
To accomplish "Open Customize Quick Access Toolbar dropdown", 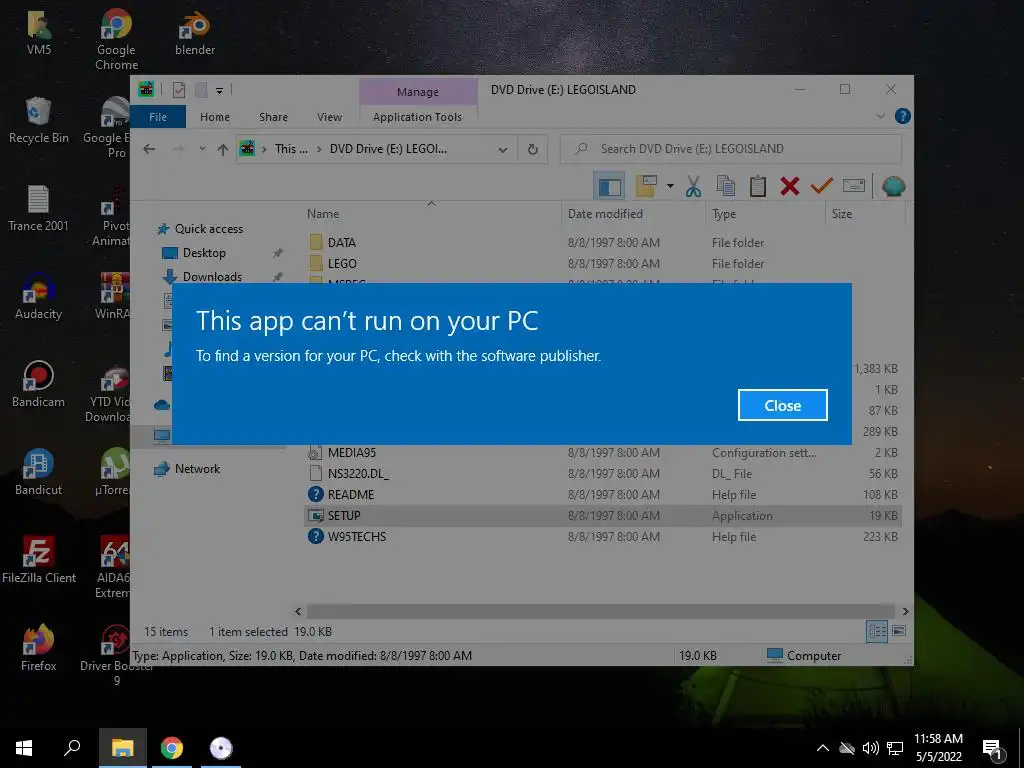I will (219, 91).
